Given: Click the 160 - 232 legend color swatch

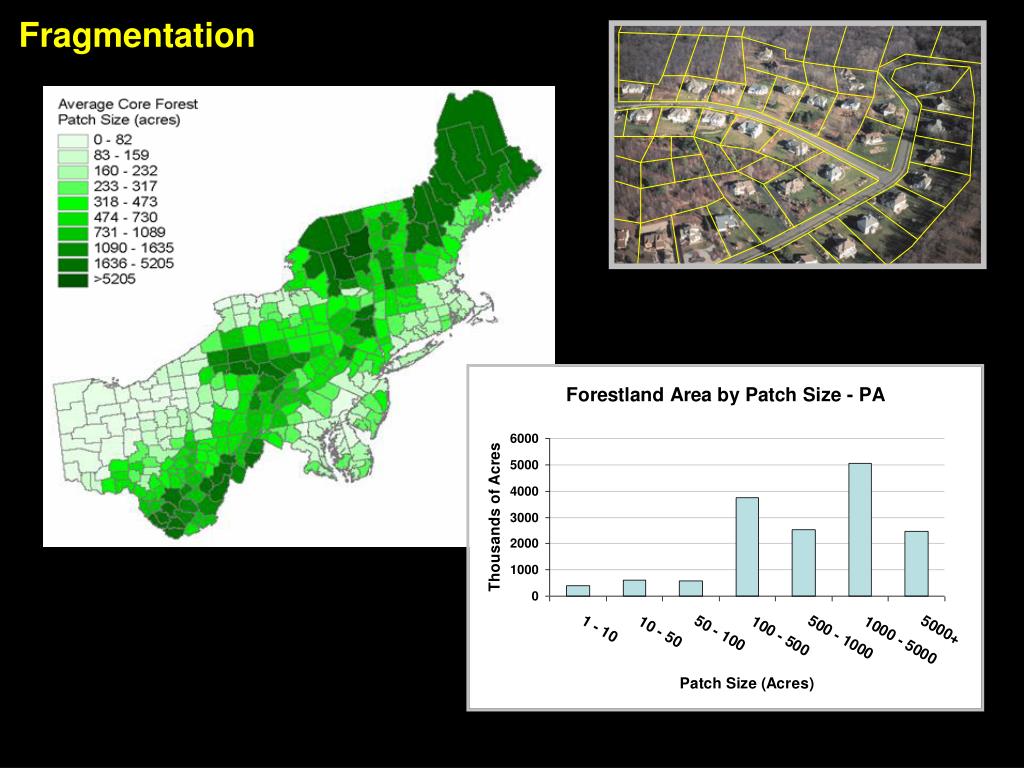Looking at the screenshot, I should click(72, 172).
